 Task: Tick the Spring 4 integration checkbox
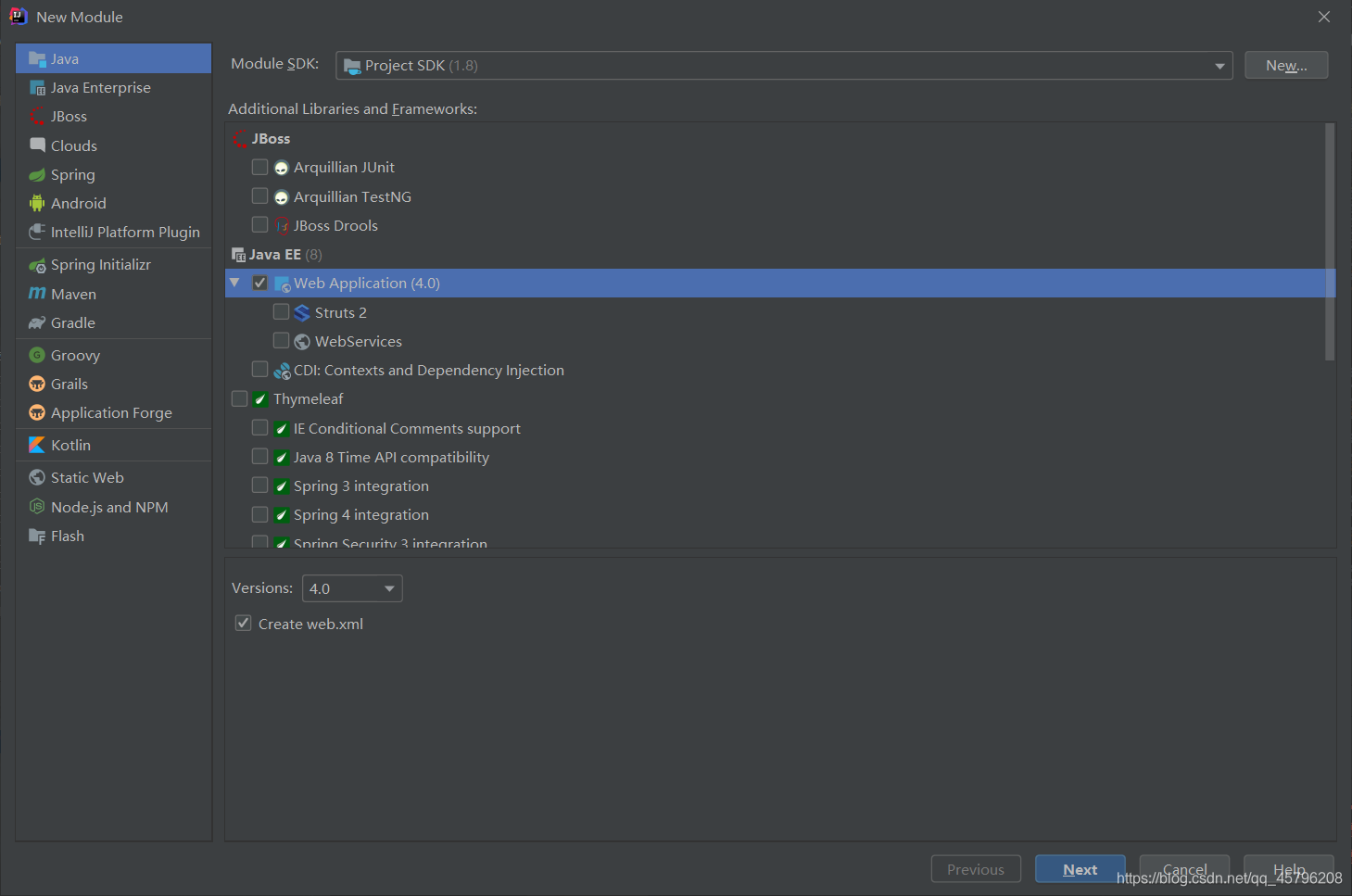pos(260,514)
